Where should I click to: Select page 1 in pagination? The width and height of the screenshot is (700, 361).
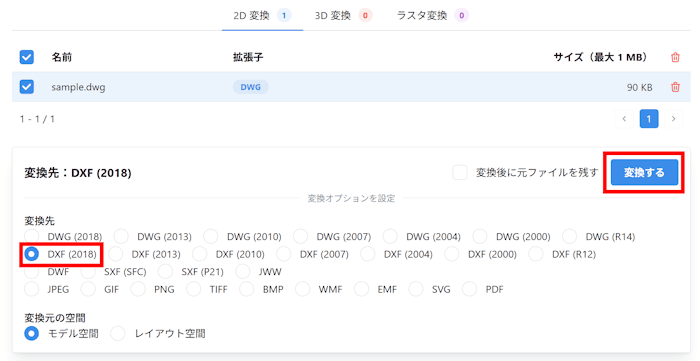point(649,119)
